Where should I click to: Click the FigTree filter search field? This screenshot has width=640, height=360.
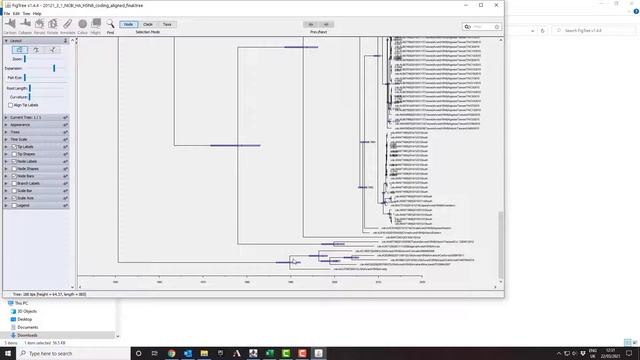(482, 27)
